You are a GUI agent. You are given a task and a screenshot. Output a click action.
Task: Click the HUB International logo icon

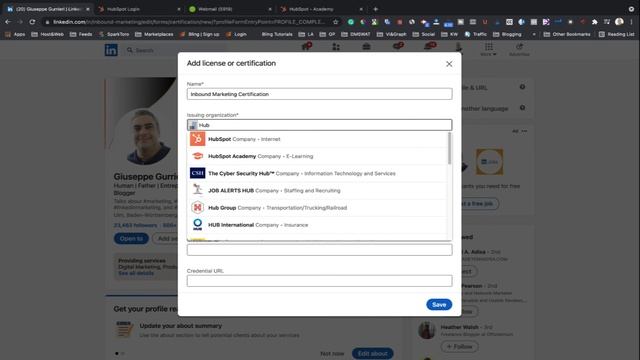click(197, 225)
